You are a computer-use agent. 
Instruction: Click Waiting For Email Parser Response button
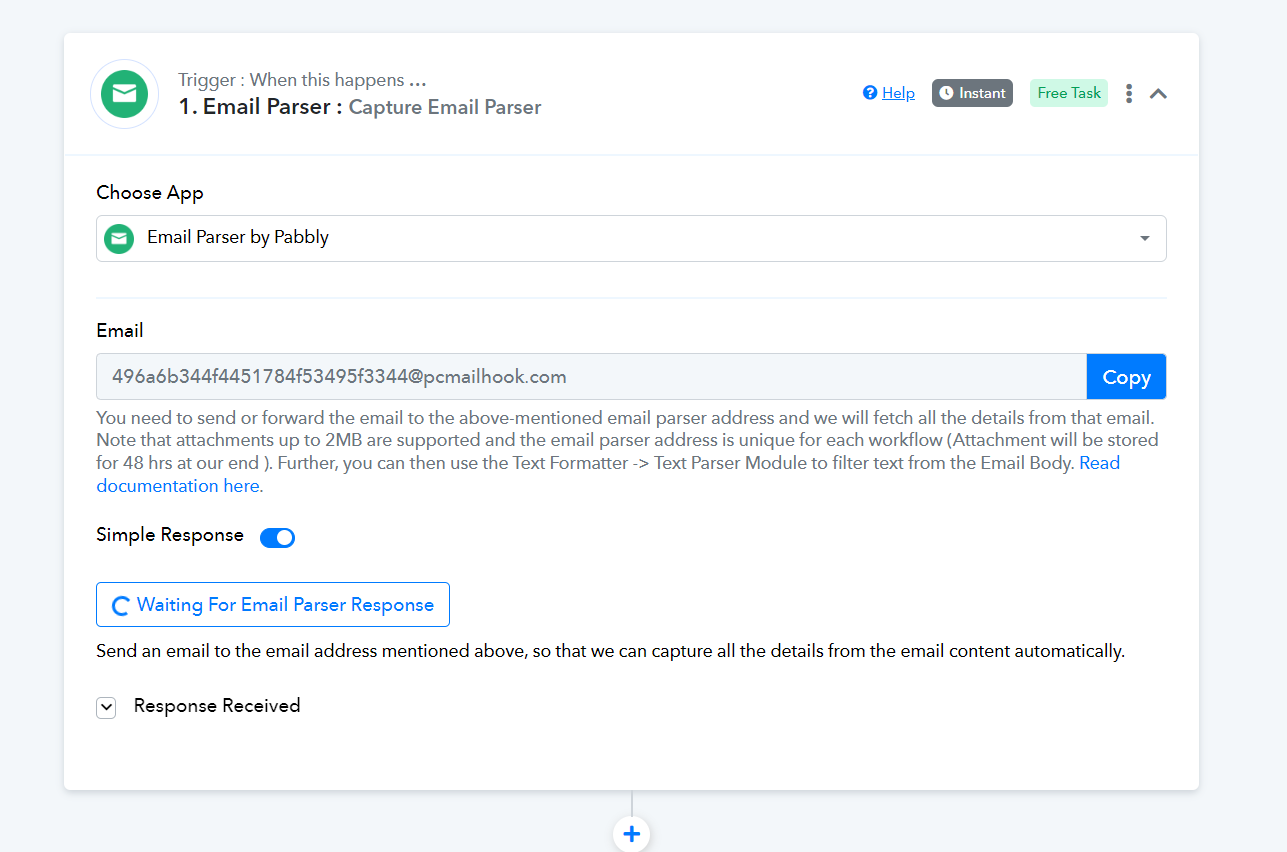click(273, 605)
